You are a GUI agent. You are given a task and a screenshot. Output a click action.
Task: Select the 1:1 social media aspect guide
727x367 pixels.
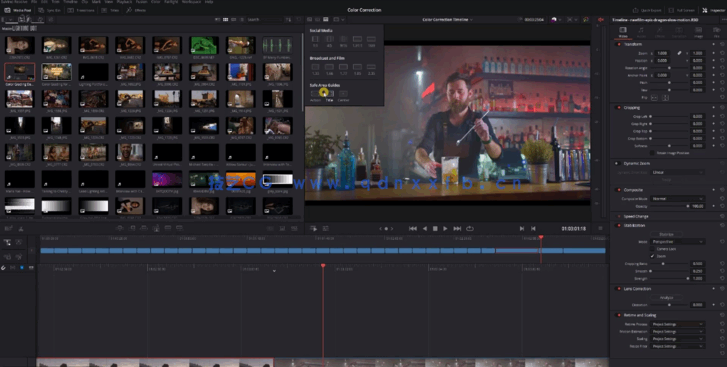click(x=315, y=41)
